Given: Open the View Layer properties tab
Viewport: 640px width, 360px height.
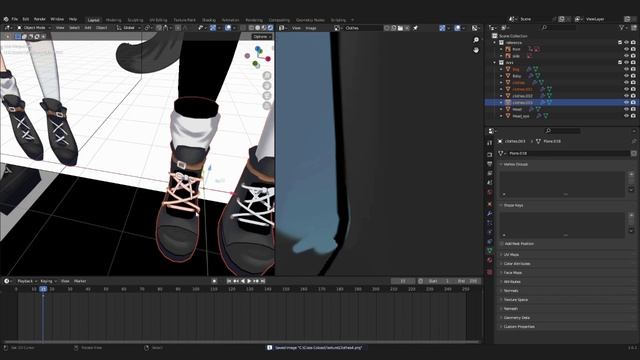Looking at the screenshot, I should (x=490, y=173).
